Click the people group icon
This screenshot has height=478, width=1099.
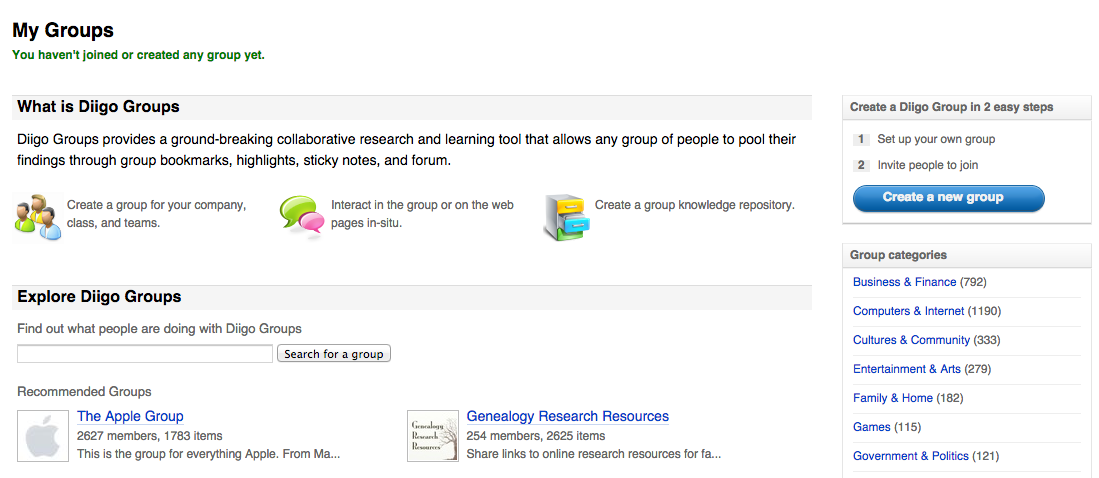coord(38,216)
